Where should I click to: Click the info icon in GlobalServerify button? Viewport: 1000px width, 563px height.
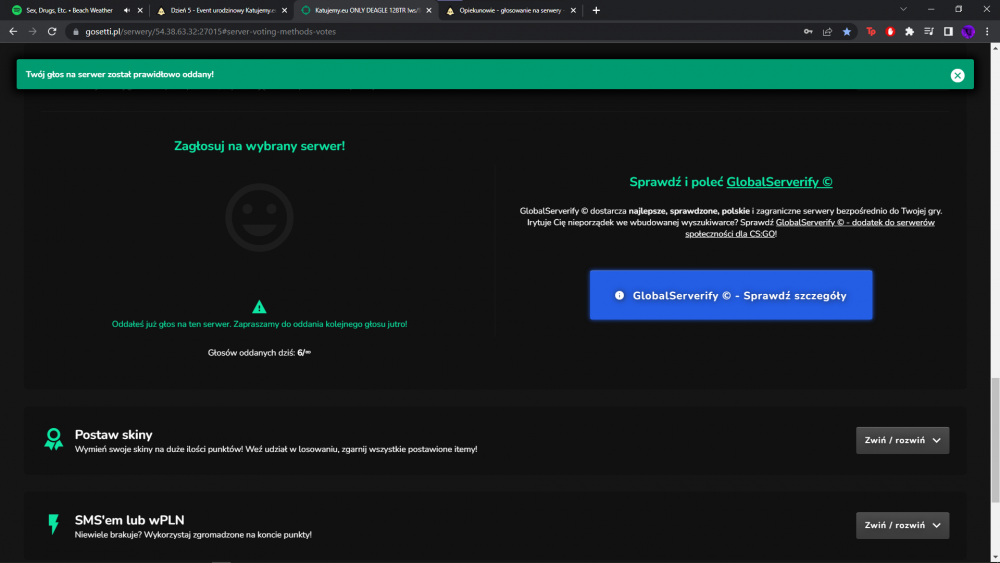(619, 295)
